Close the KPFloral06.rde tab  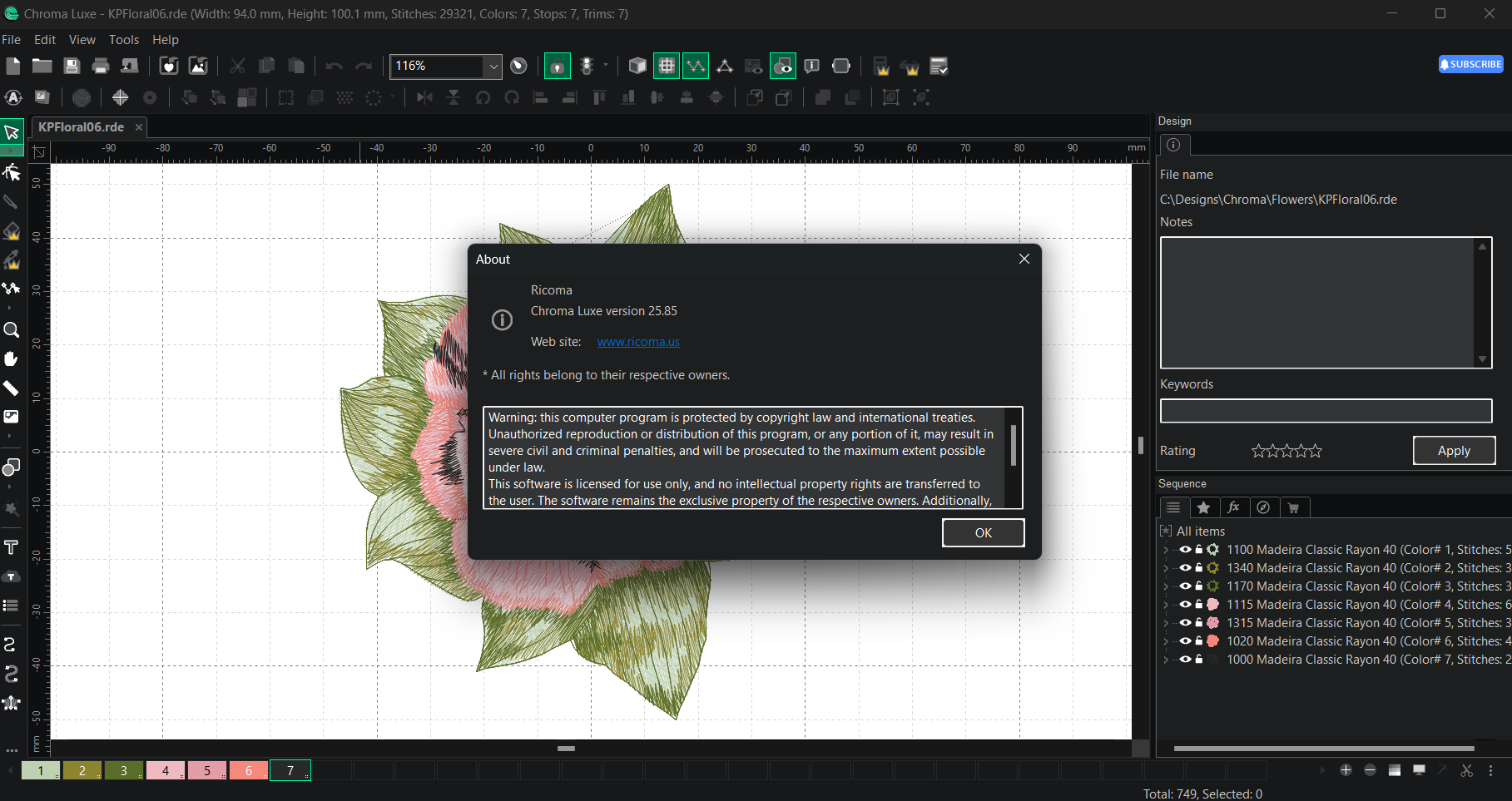tap(139, 127)
